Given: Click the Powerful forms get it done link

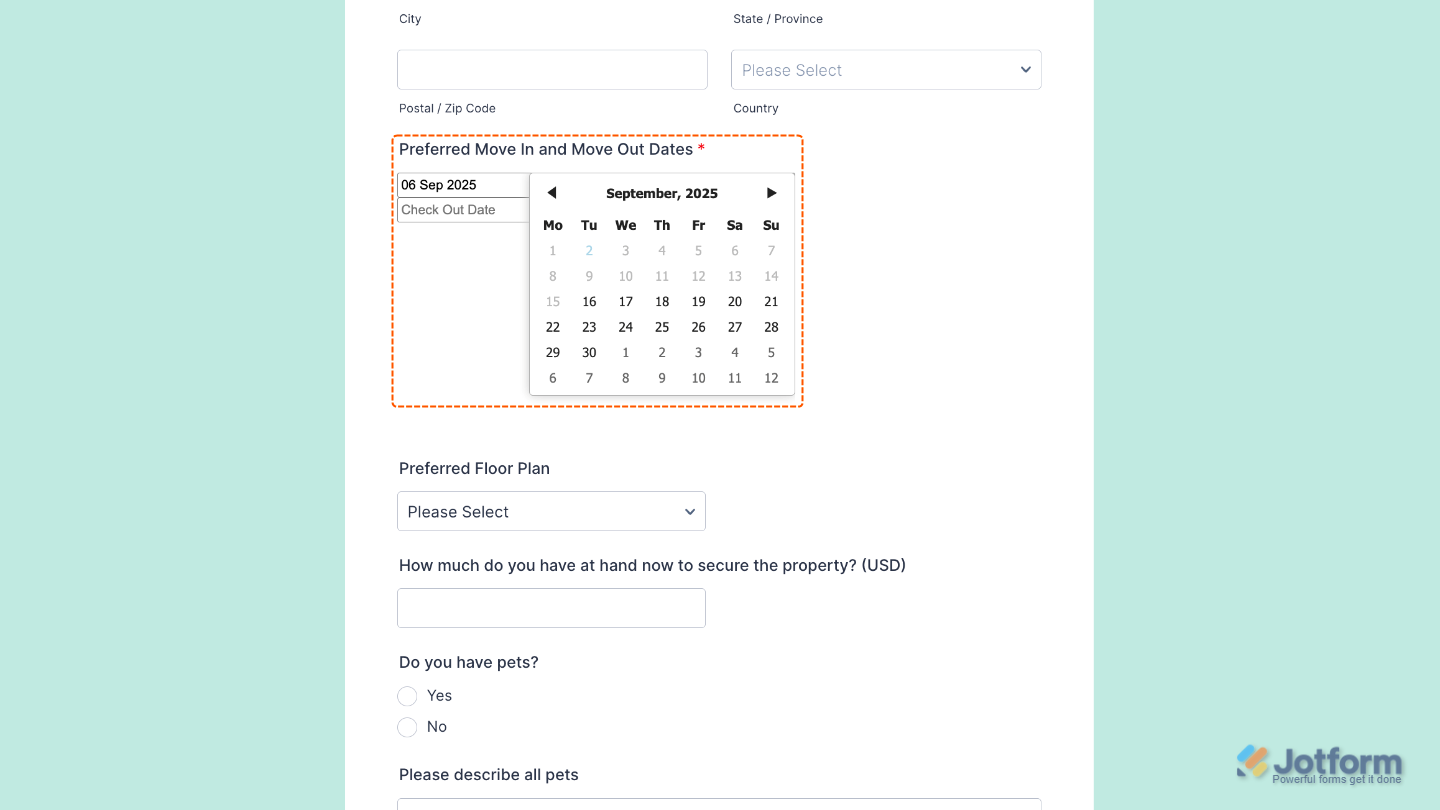Looking at the screenshot, I should 1335,779.
